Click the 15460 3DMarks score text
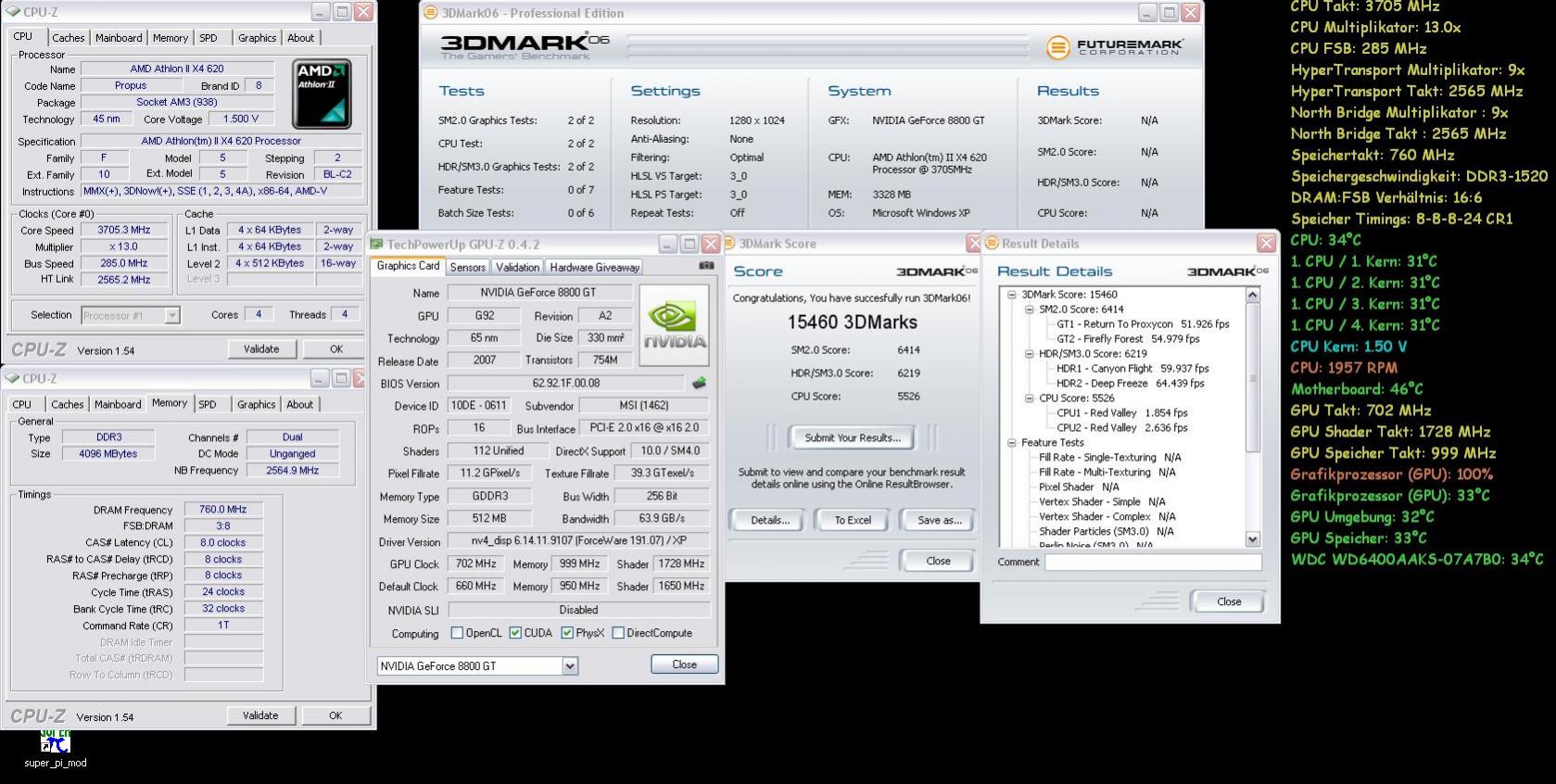The width and height of the screenshot is (1556, 784). pyautogui.click(x=853, y=322)
